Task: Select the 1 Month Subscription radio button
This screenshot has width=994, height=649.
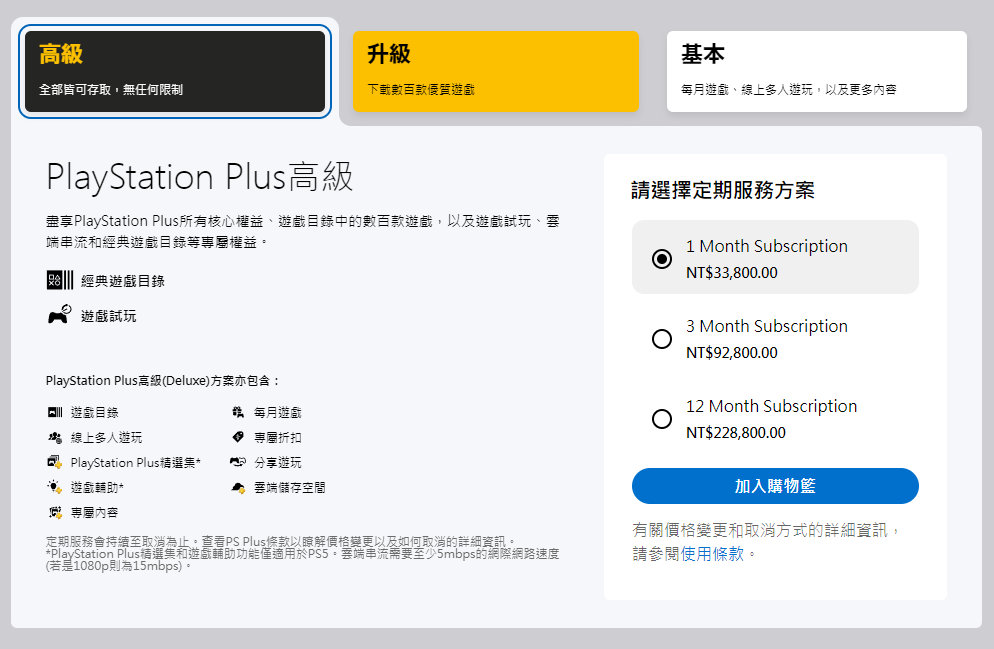Action: (x=662, y=259)
